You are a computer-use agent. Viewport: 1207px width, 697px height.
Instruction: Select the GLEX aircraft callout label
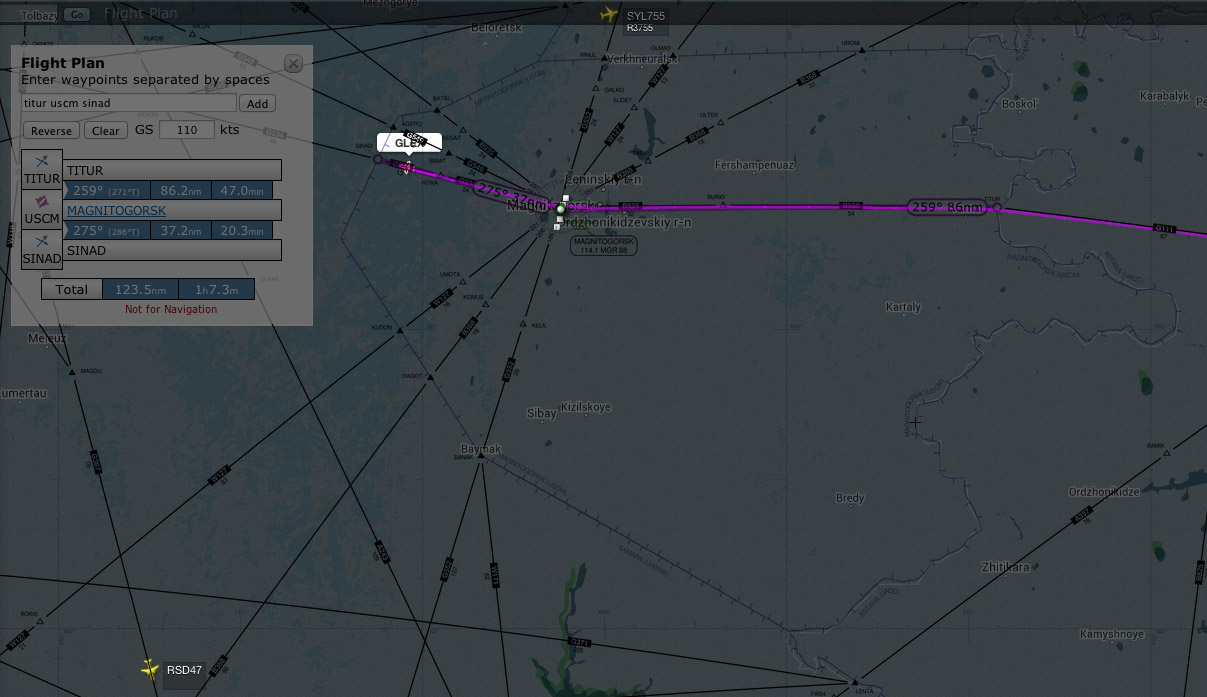409,143
